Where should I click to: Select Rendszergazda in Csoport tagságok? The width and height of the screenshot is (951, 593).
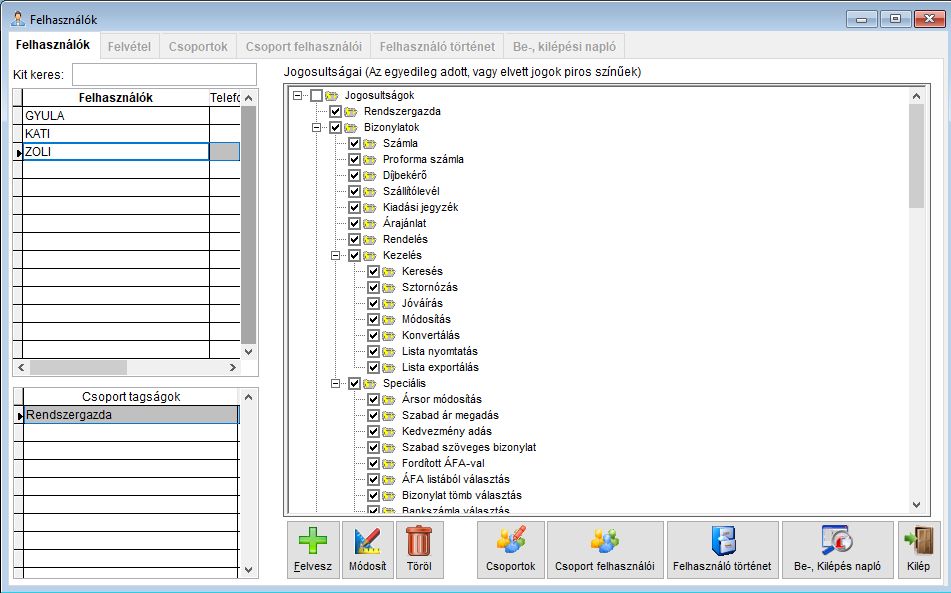[x=131, y=415]
